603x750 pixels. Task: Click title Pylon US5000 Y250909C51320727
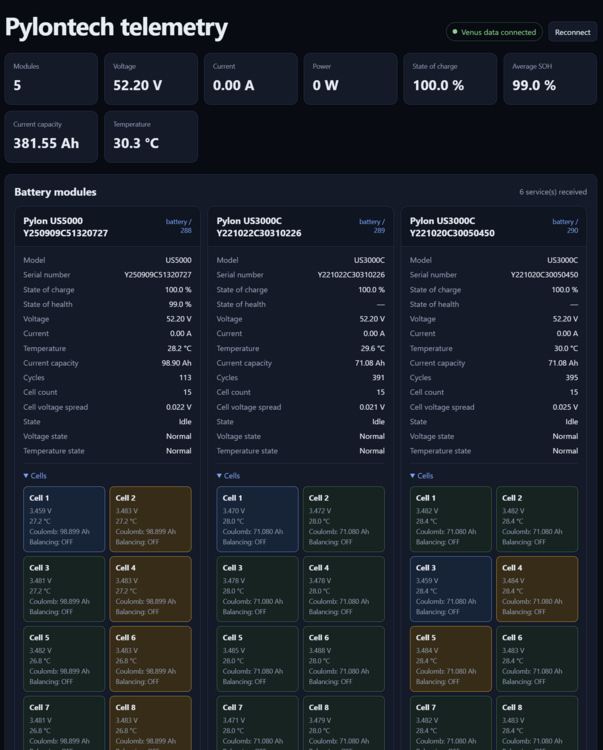point(66,227)
